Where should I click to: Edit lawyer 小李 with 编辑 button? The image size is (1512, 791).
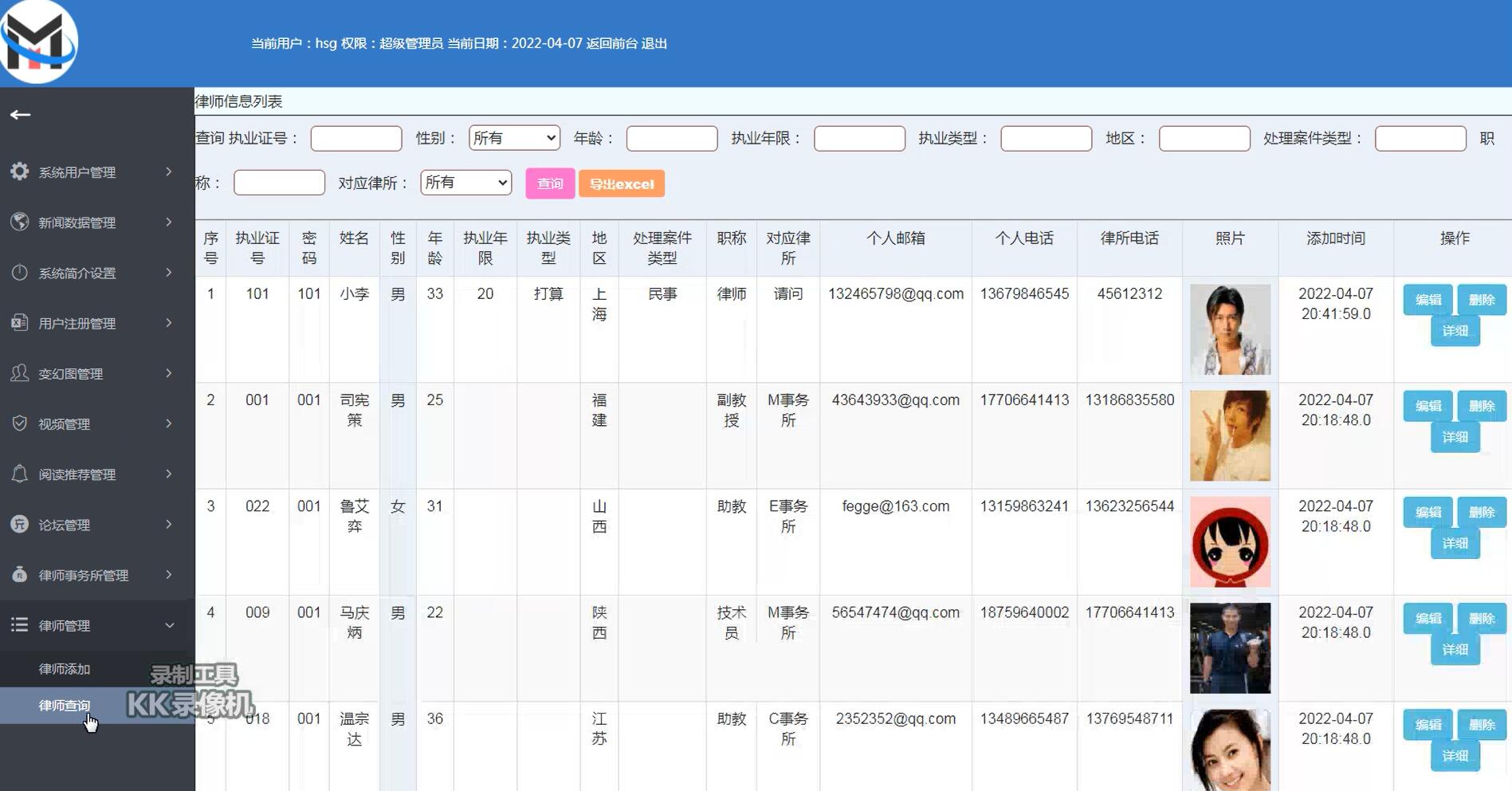tap(1428, 300)
